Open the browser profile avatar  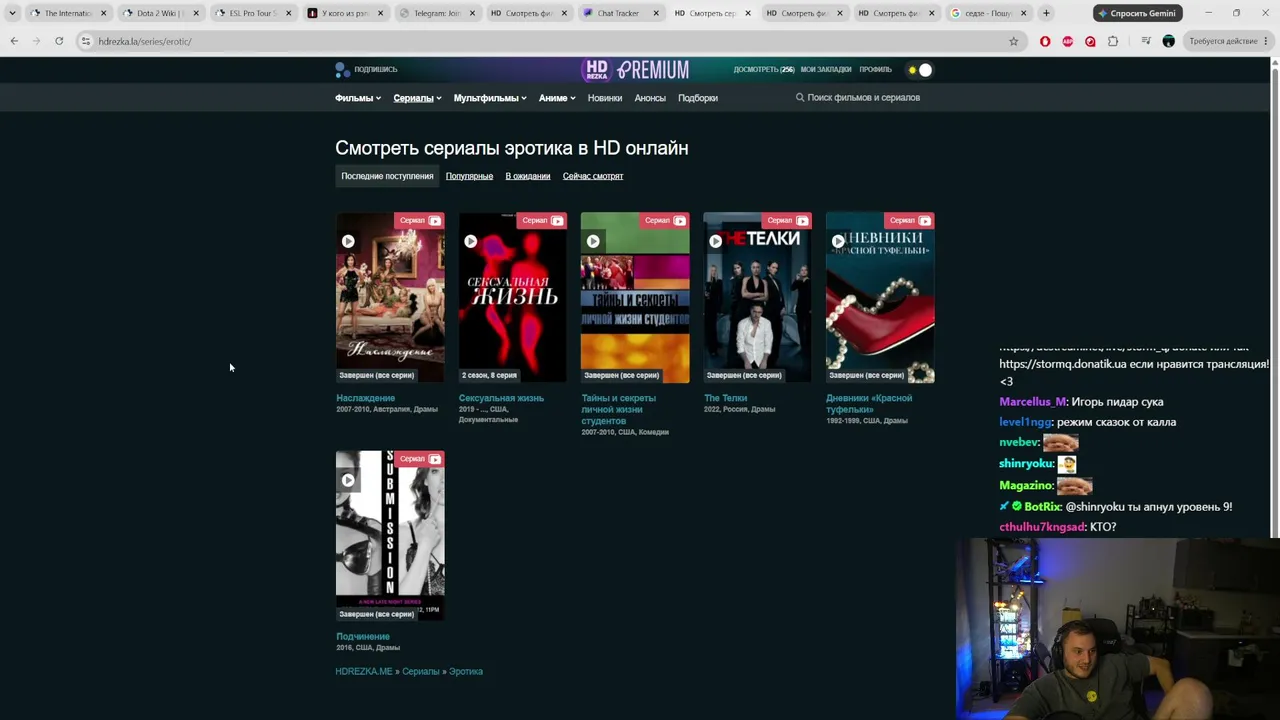click(1168, 41)
